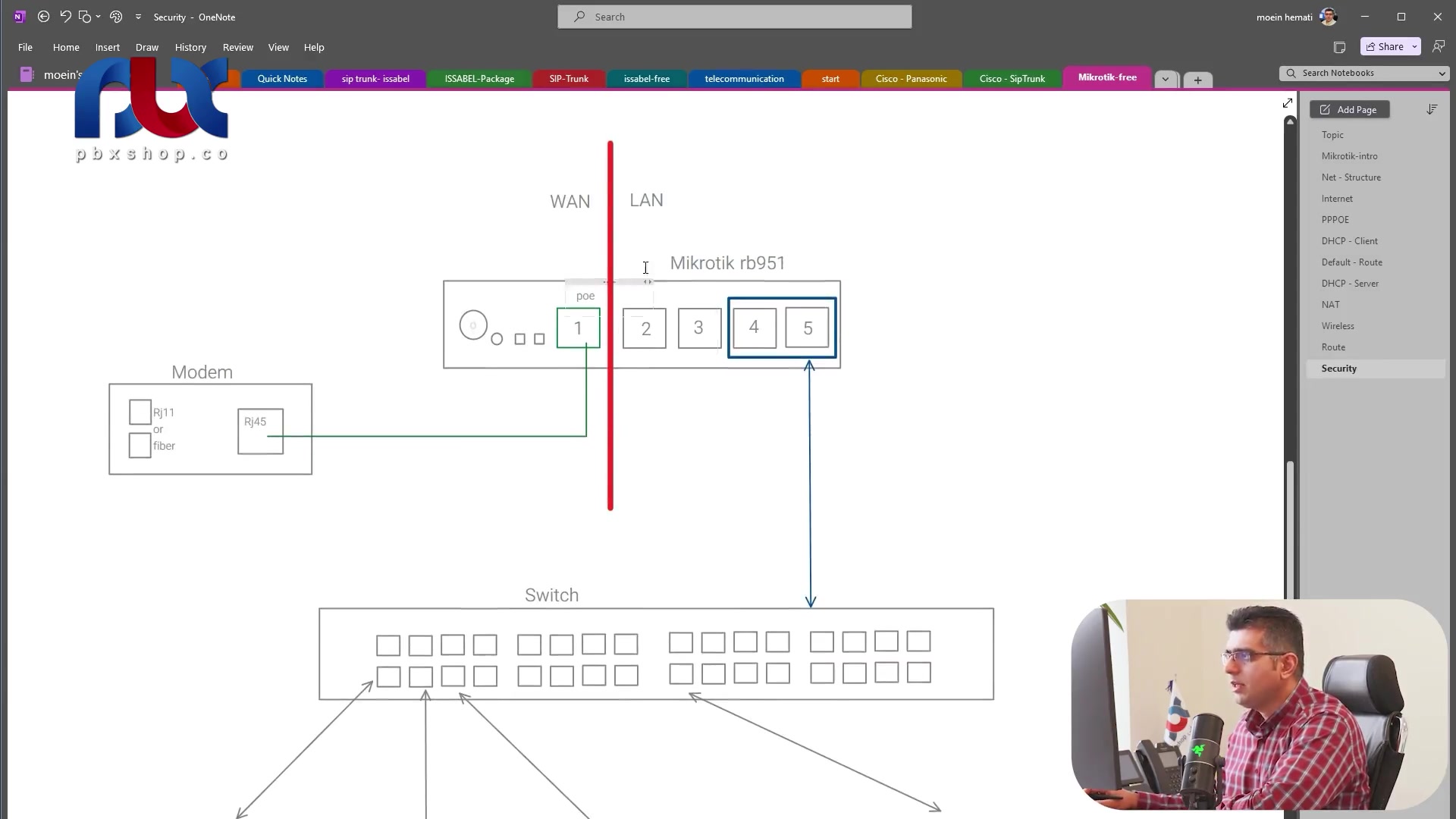
Task: Click the feedback person icon next to Share
Action: click(1438, 47)
